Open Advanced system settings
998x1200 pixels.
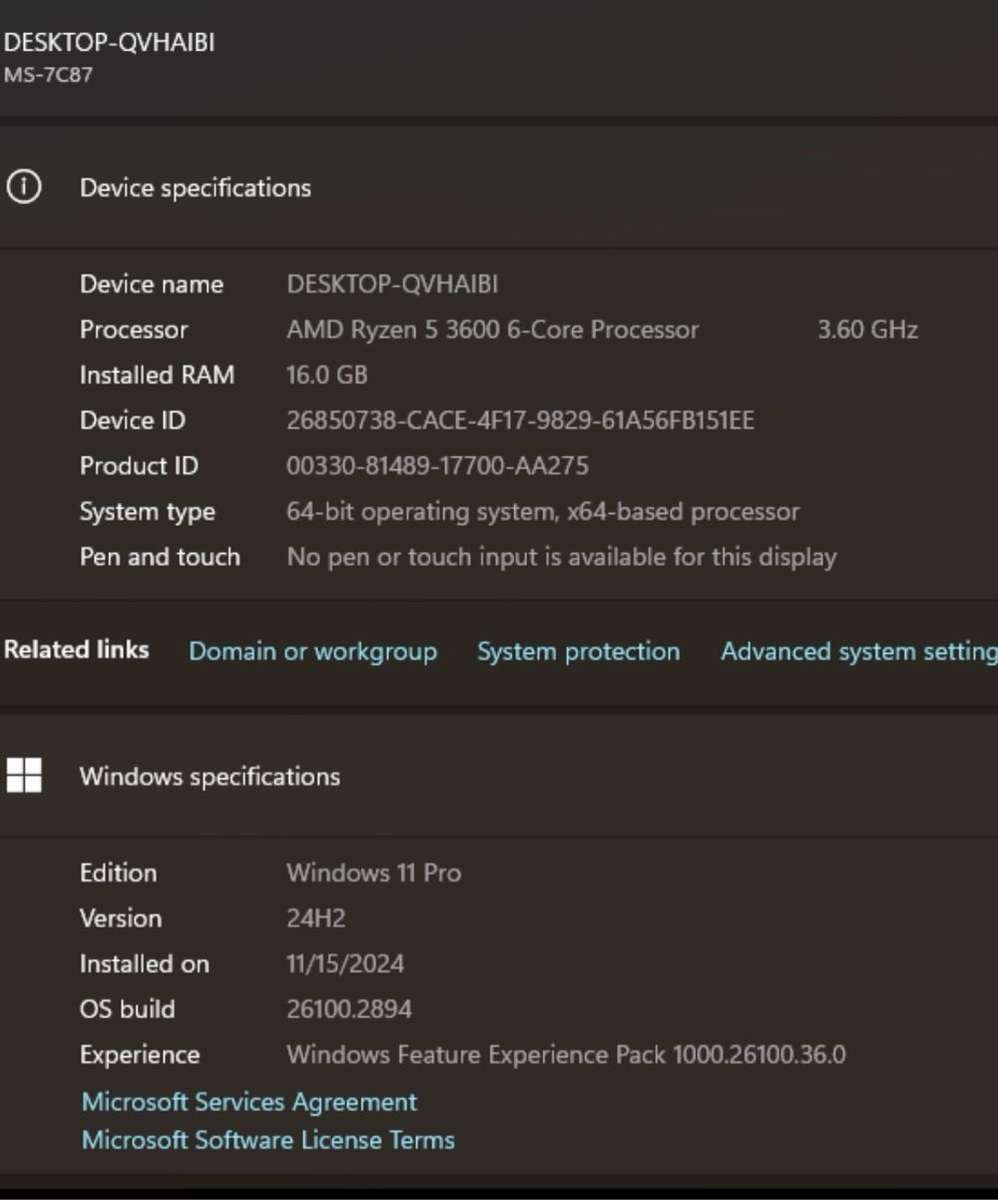(858, 651)
